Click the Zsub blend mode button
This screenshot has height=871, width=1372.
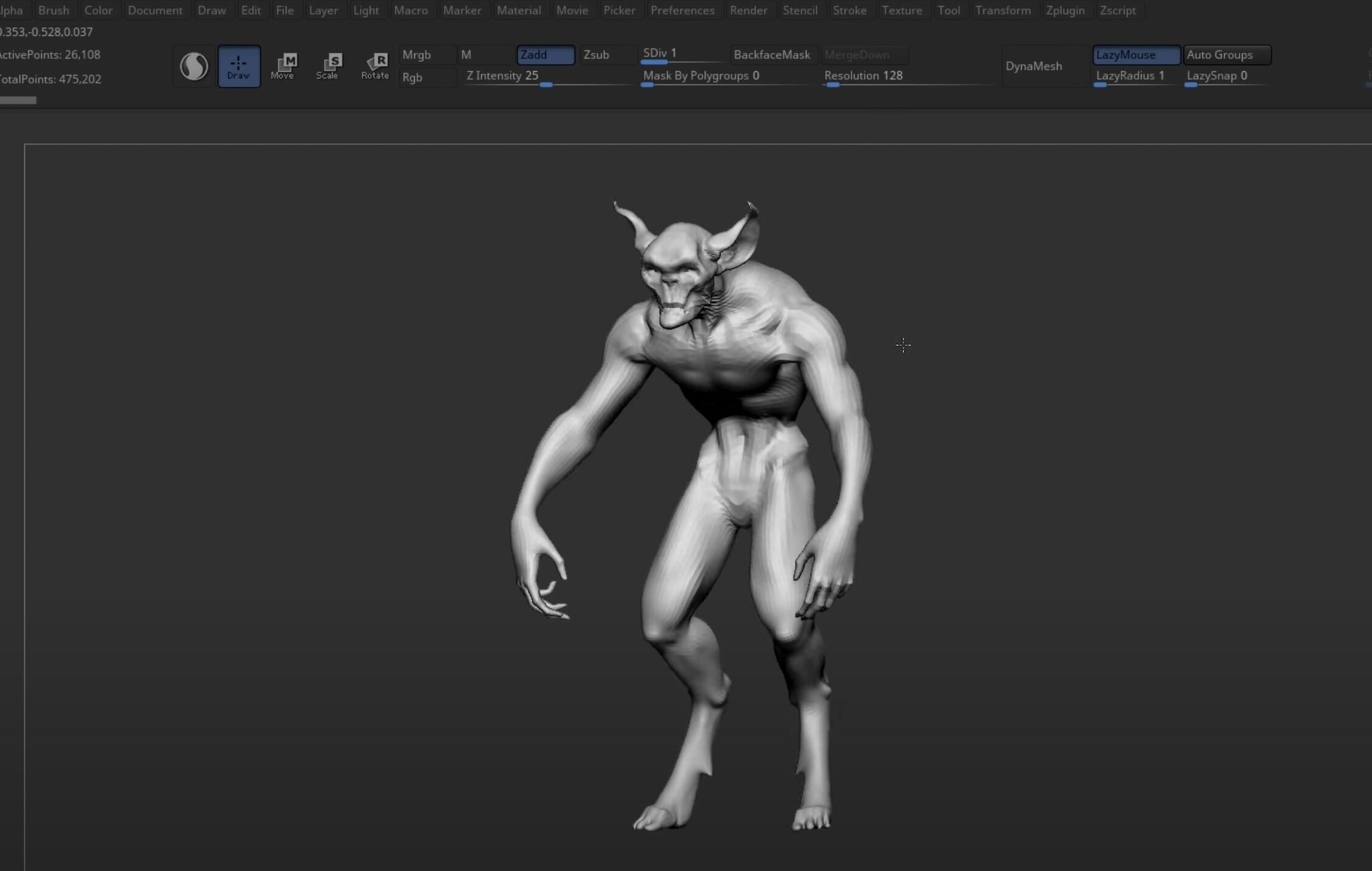pos(596,54)
